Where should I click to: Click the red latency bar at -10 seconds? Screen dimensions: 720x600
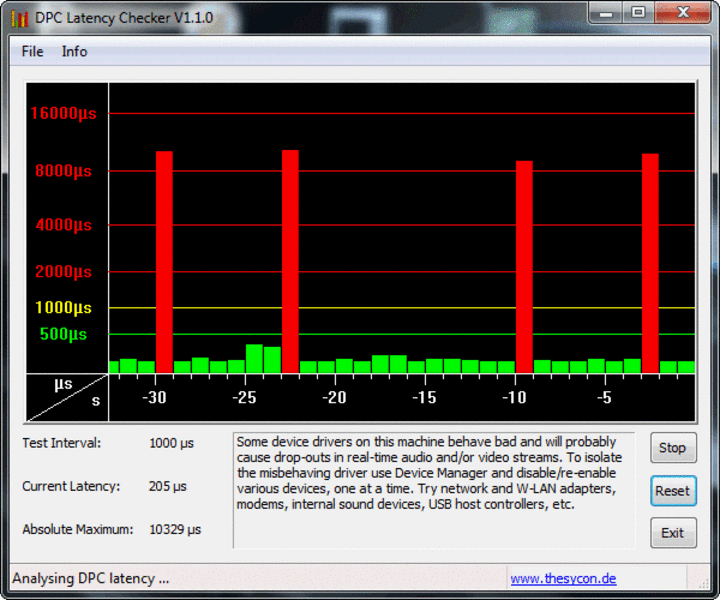524,267
